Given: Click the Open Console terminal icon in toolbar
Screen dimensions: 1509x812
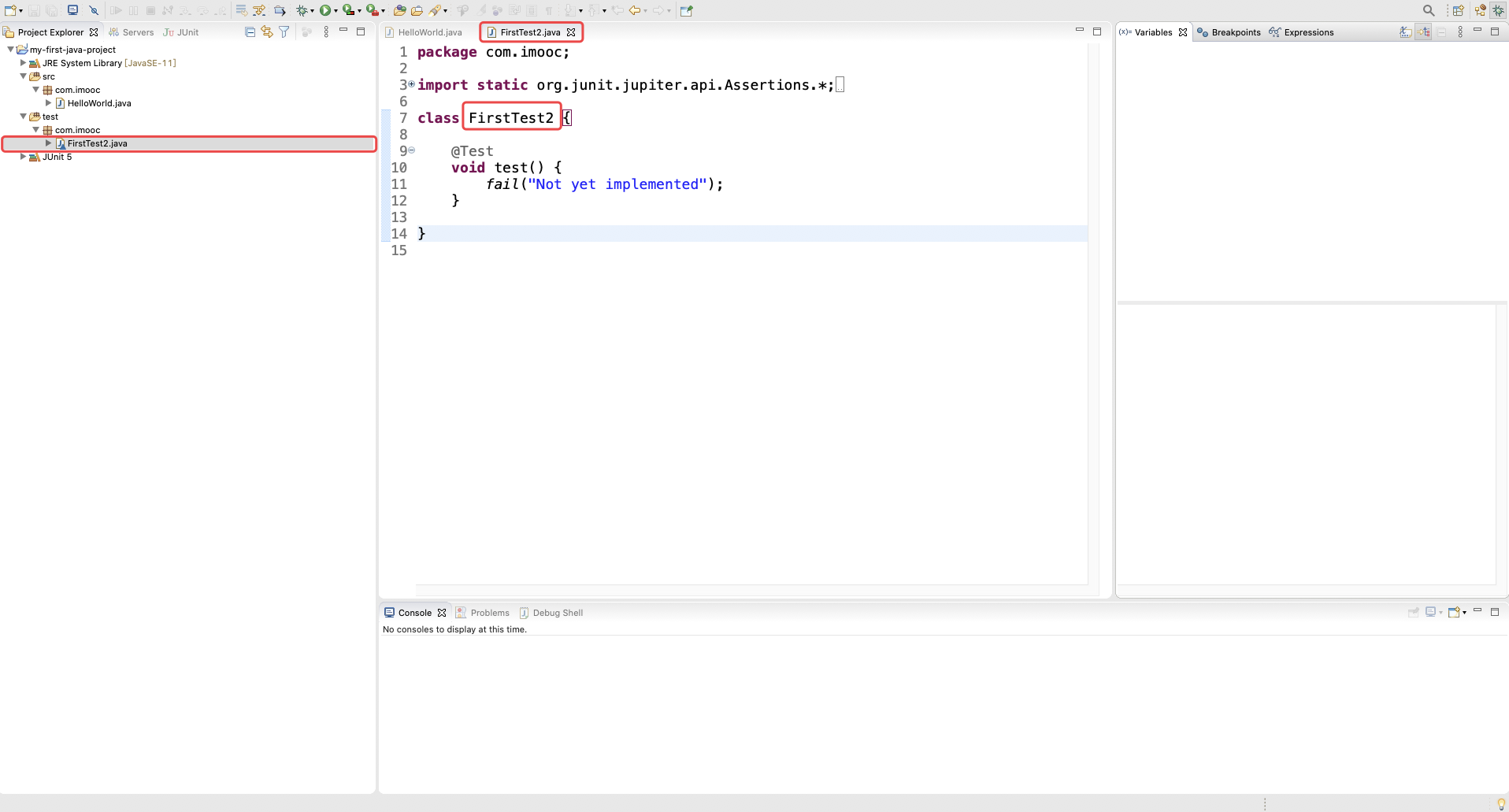Looking at the screenshot, I should 72,10.
